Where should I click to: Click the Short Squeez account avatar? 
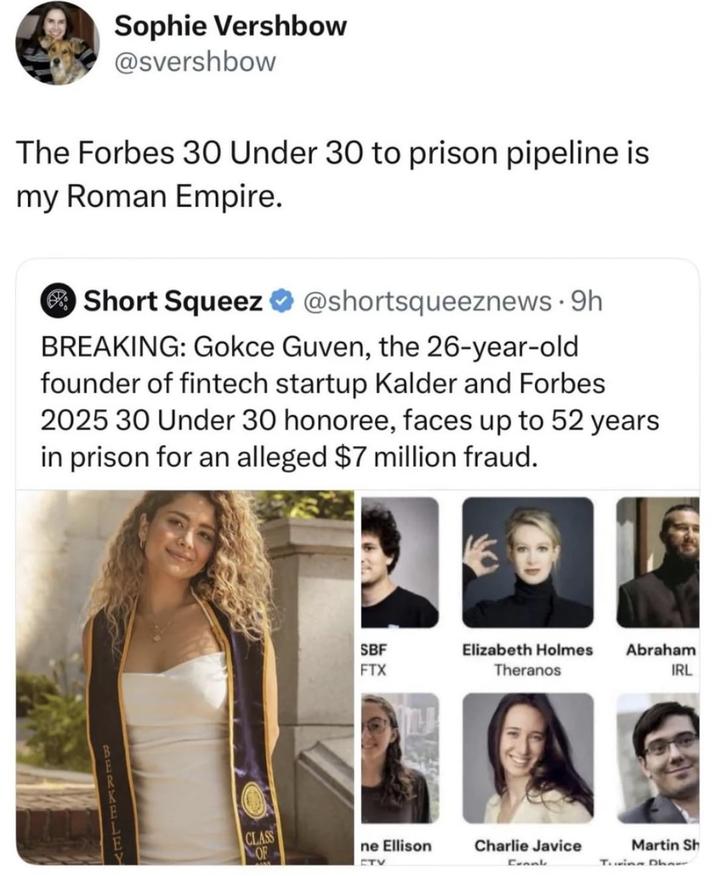click(57, 300)
